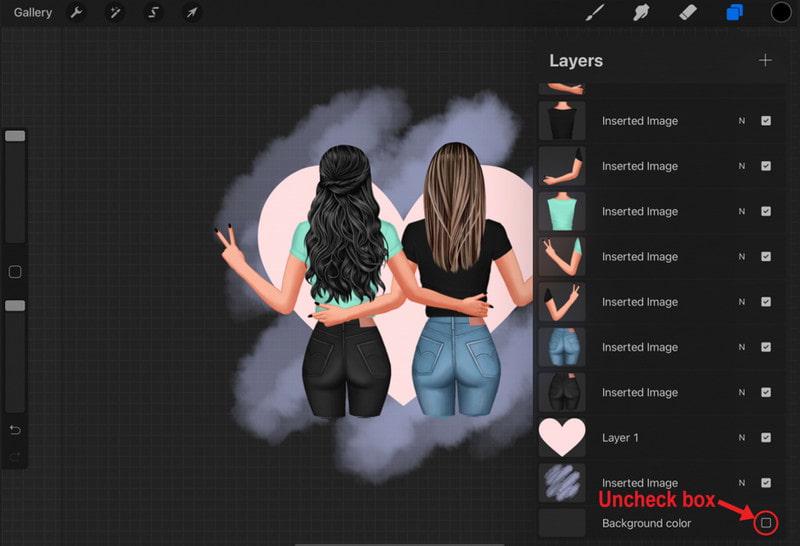The width and height of the screenshot is (800, 546).
Task: Open blend mode N of teal top layer
Action: (742, 211)
